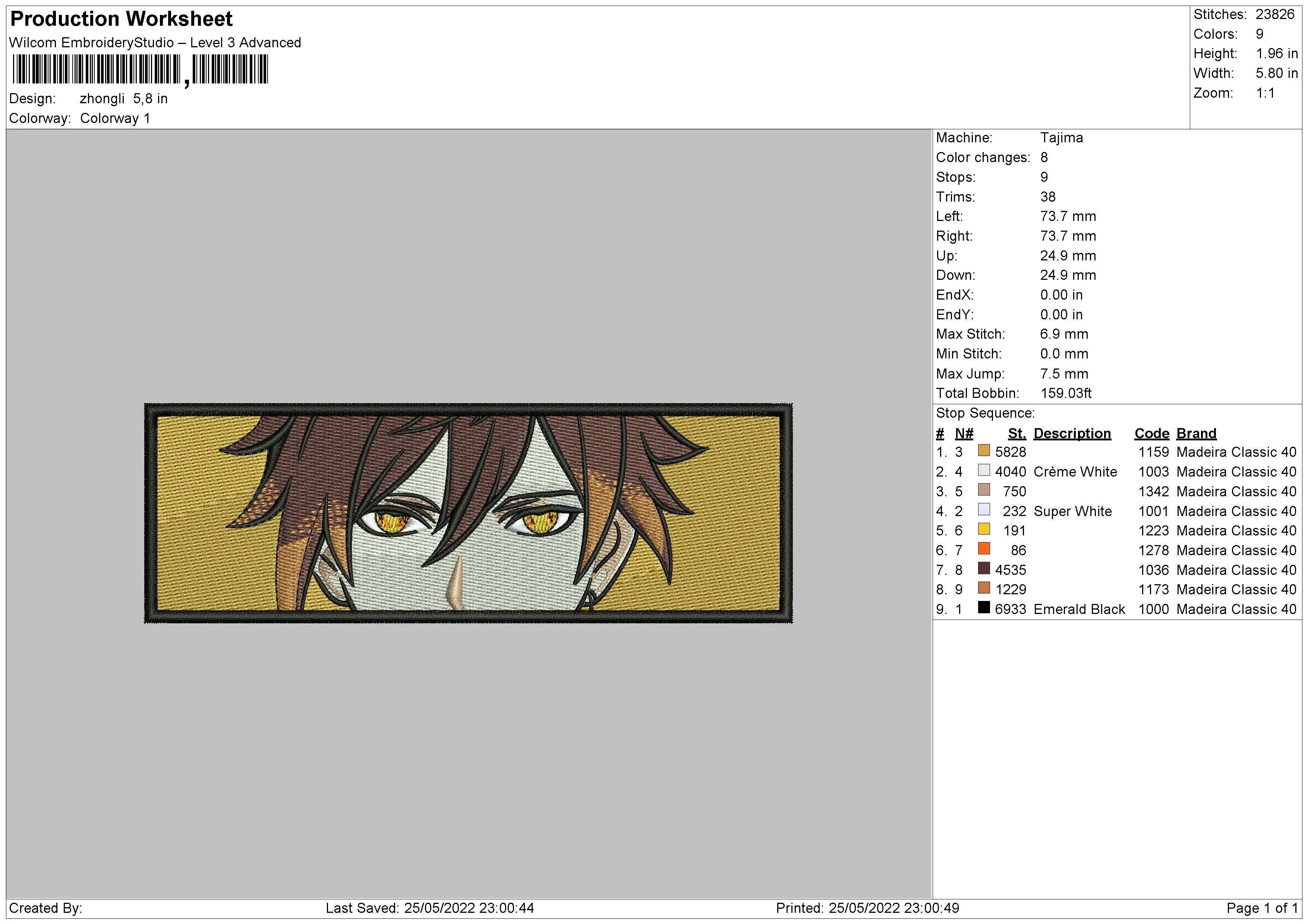Click stitch count 6933 in row 9
Screen dimensions: 1308x924
(1011, 610)
